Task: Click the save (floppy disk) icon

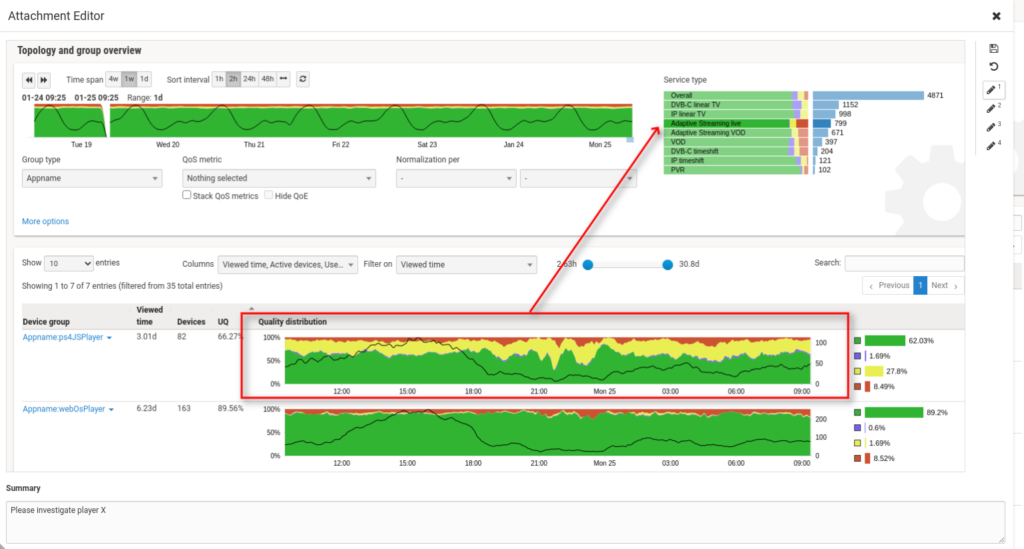Action: pos(993,49)
